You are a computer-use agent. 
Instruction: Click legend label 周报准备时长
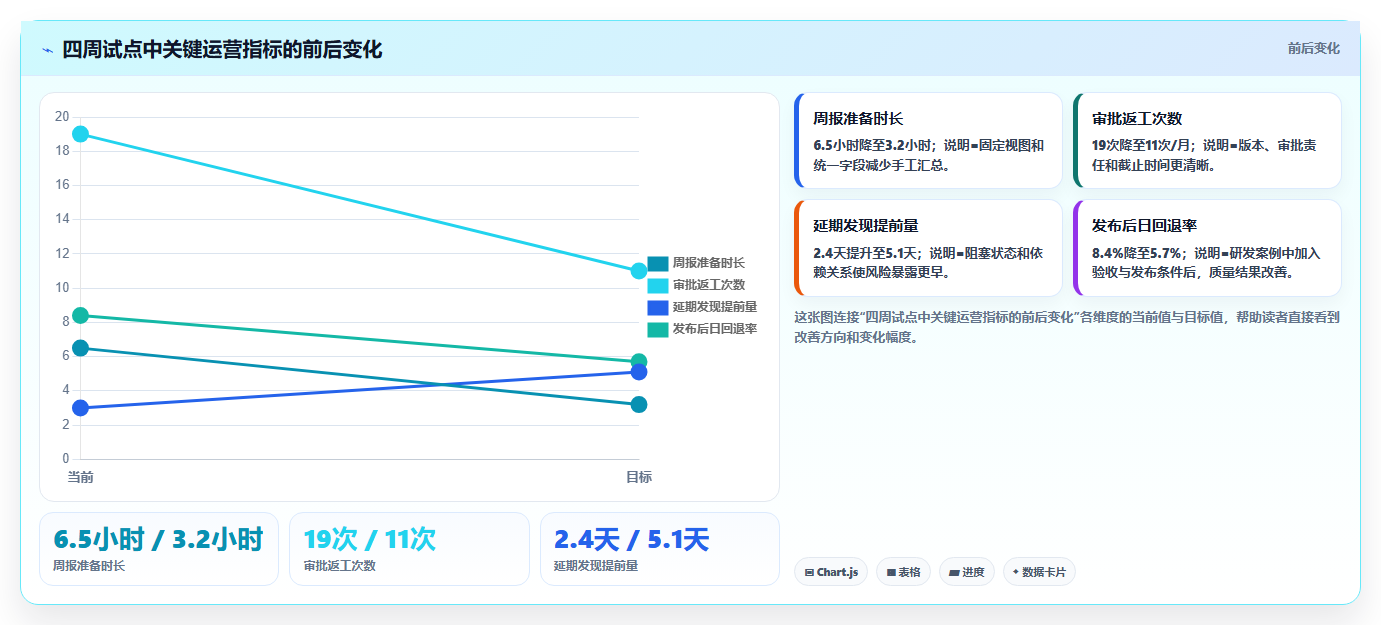709,263
